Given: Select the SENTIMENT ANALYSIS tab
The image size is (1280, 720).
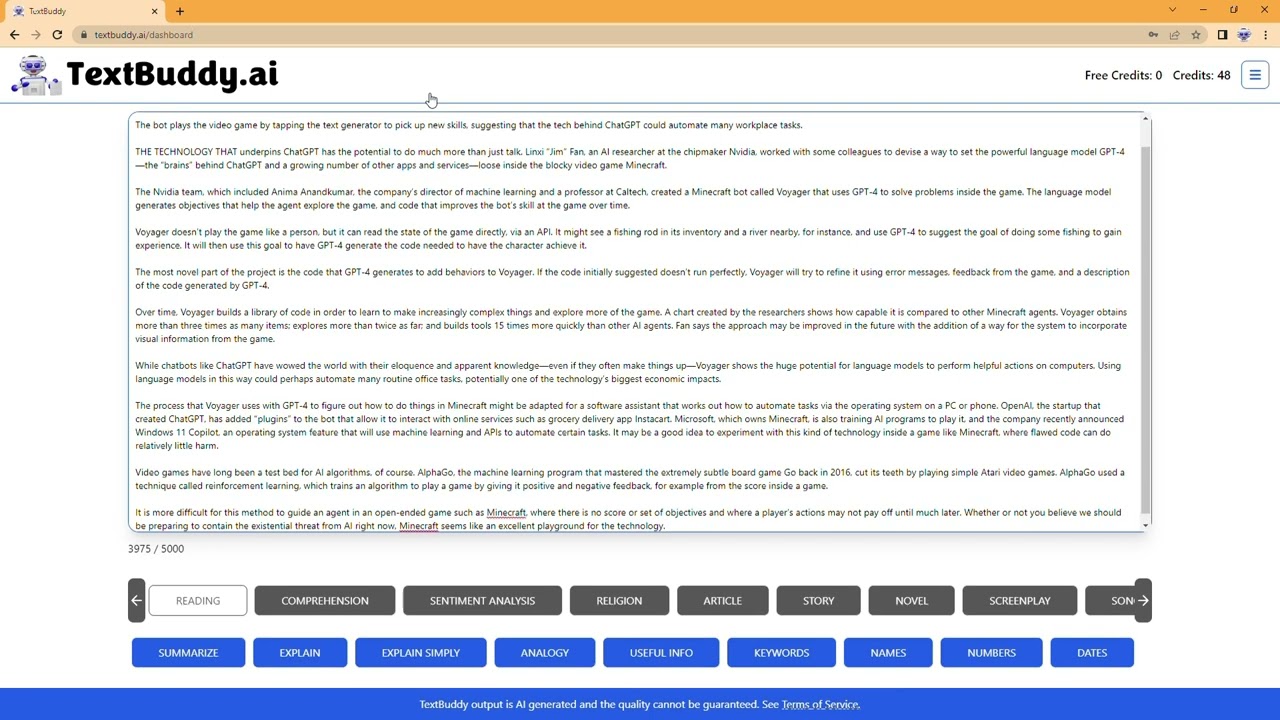Looking at the screenshot, I should coord(482,600).
